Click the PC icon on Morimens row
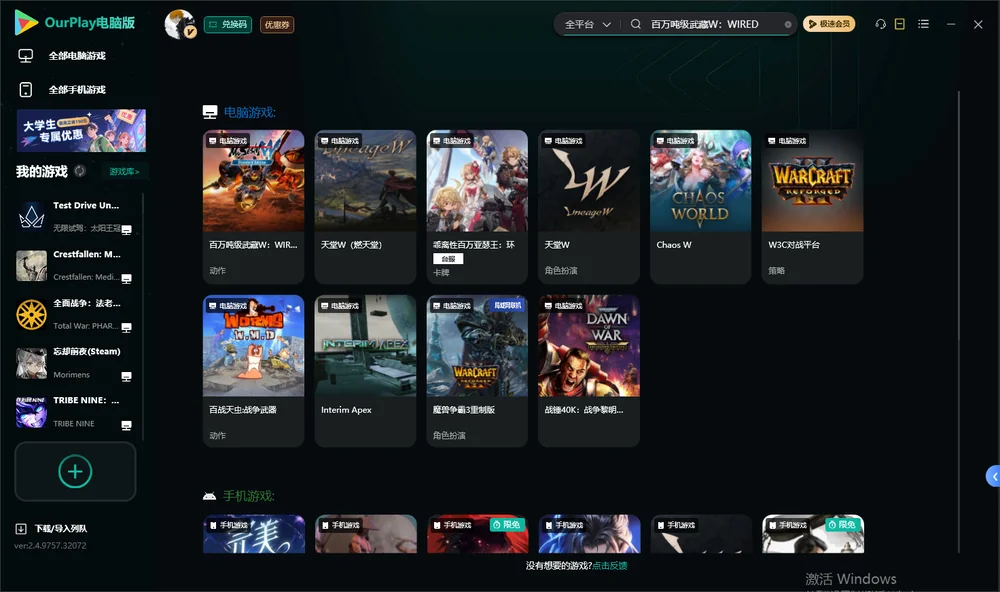 [126, 376]
